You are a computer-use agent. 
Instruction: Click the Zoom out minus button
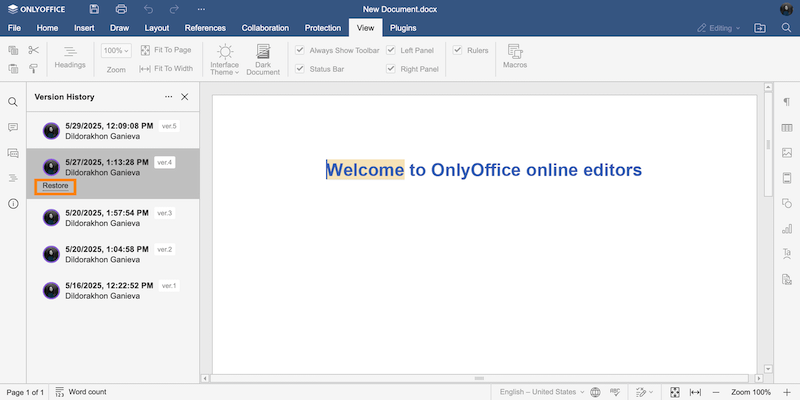(x=715, y=392)
